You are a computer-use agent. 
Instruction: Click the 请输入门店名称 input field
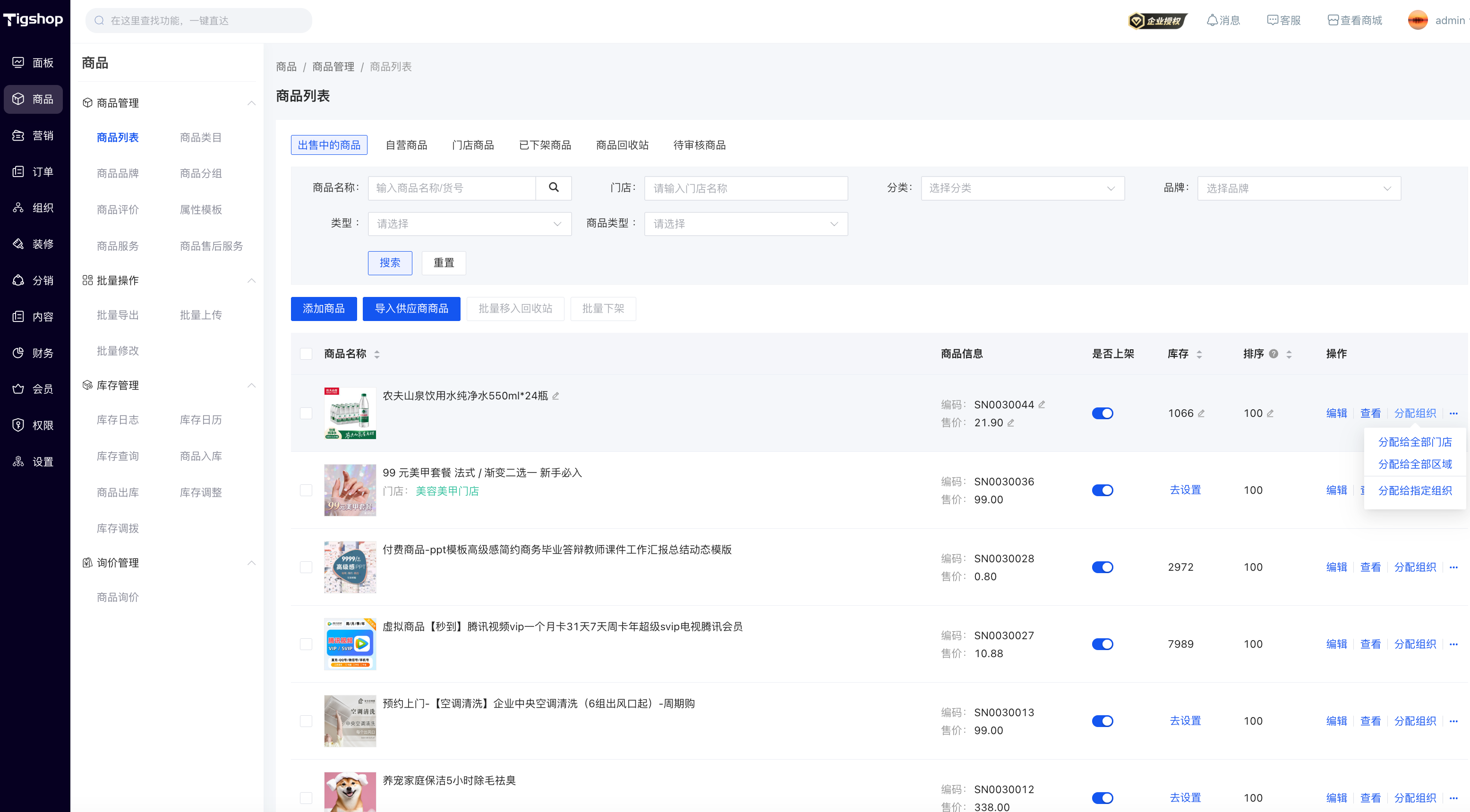click(x=745, y=188)
